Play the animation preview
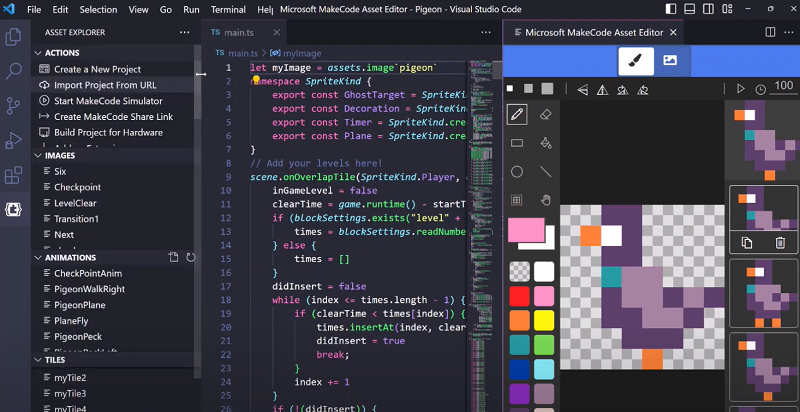Viewport: 800px width, 412px height. [740, 89]
